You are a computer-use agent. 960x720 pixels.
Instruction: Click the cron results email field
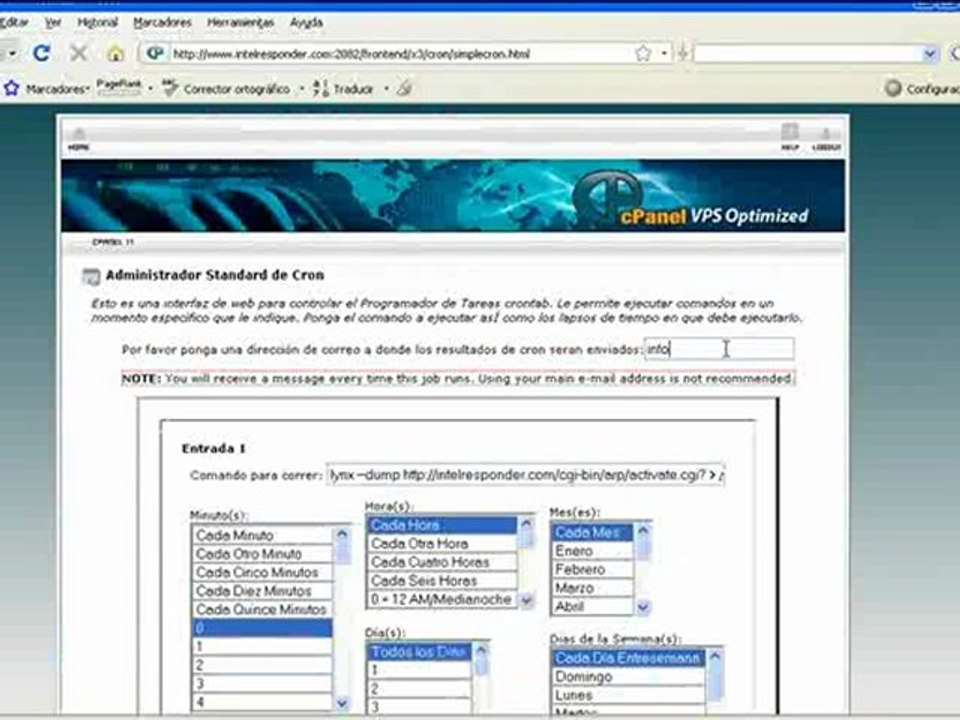tap(719, 349)
